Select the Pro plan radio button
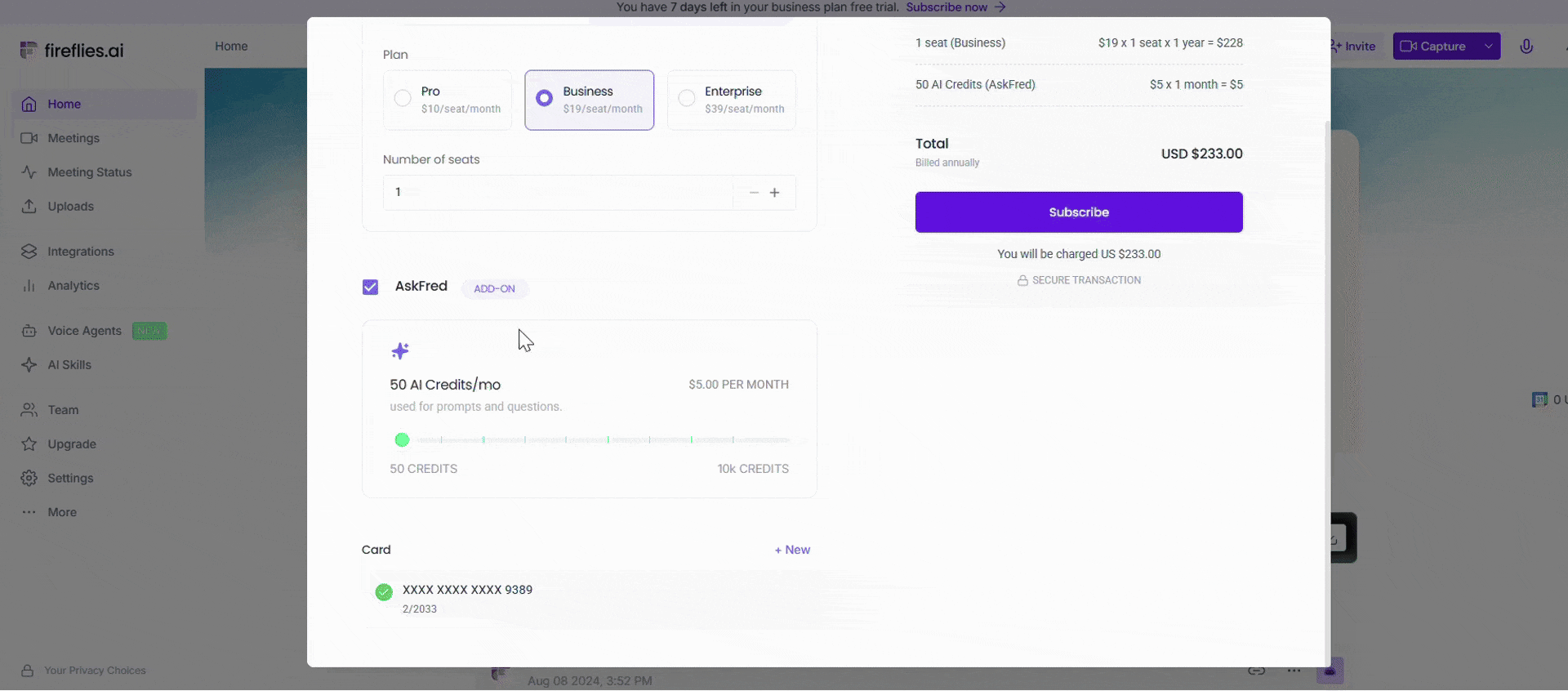Screen dimensions: 1568x691 click(x=403, y=99)
